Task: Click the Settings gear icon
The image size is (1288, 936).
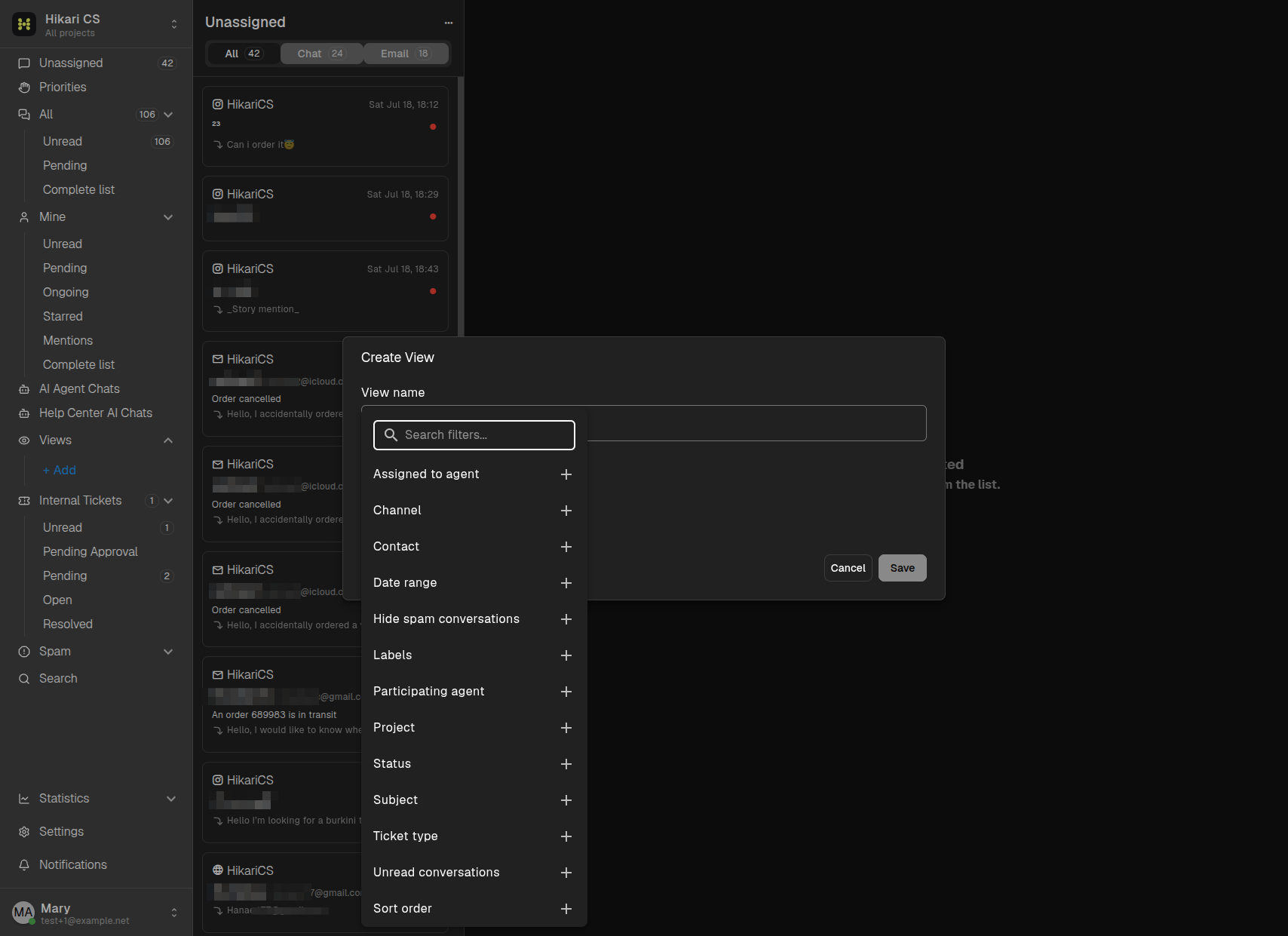Action: click(24, 832)
